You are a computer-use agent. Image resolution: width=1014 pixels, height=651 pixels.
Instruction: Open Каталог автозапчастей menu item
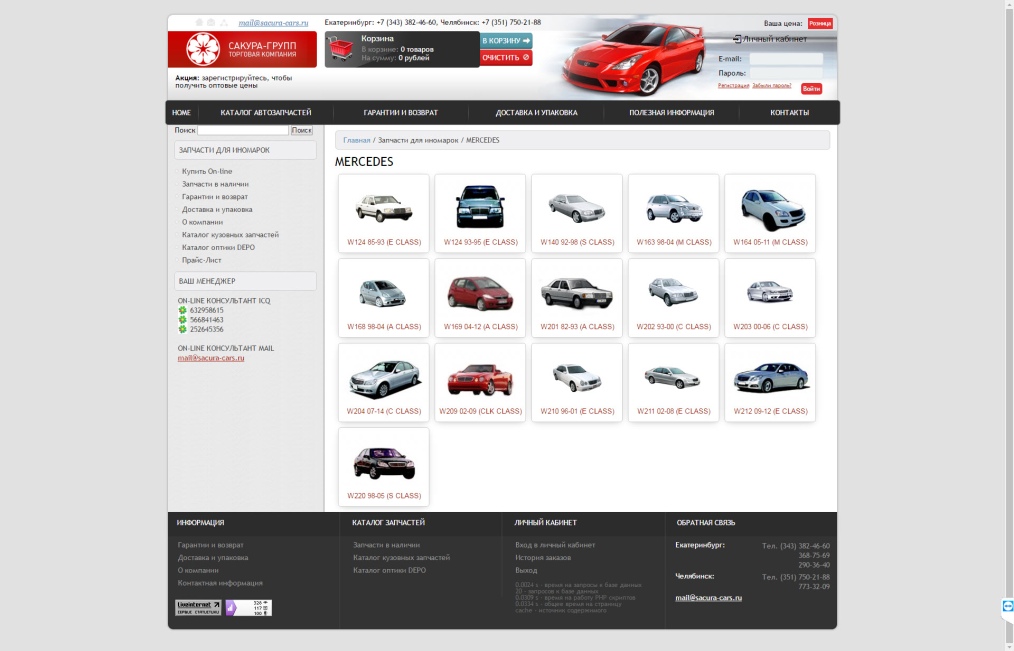coord(266,112)
